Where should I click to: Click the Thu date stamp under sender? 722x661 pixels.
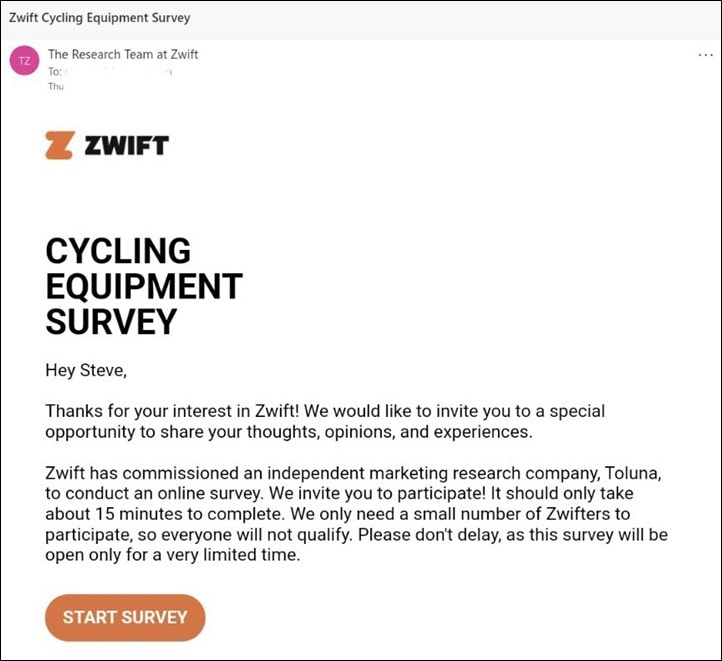coord(56,86)
